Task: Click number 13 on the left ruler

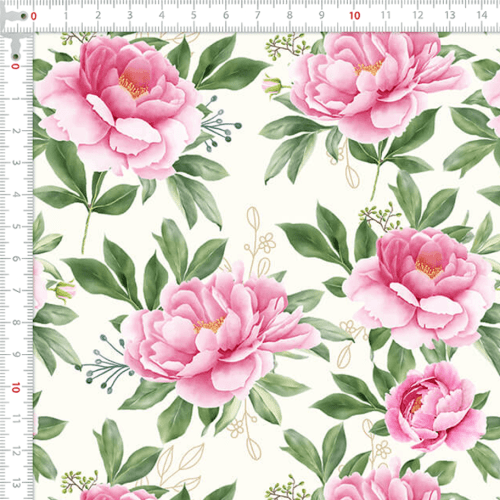Action: 15,483
